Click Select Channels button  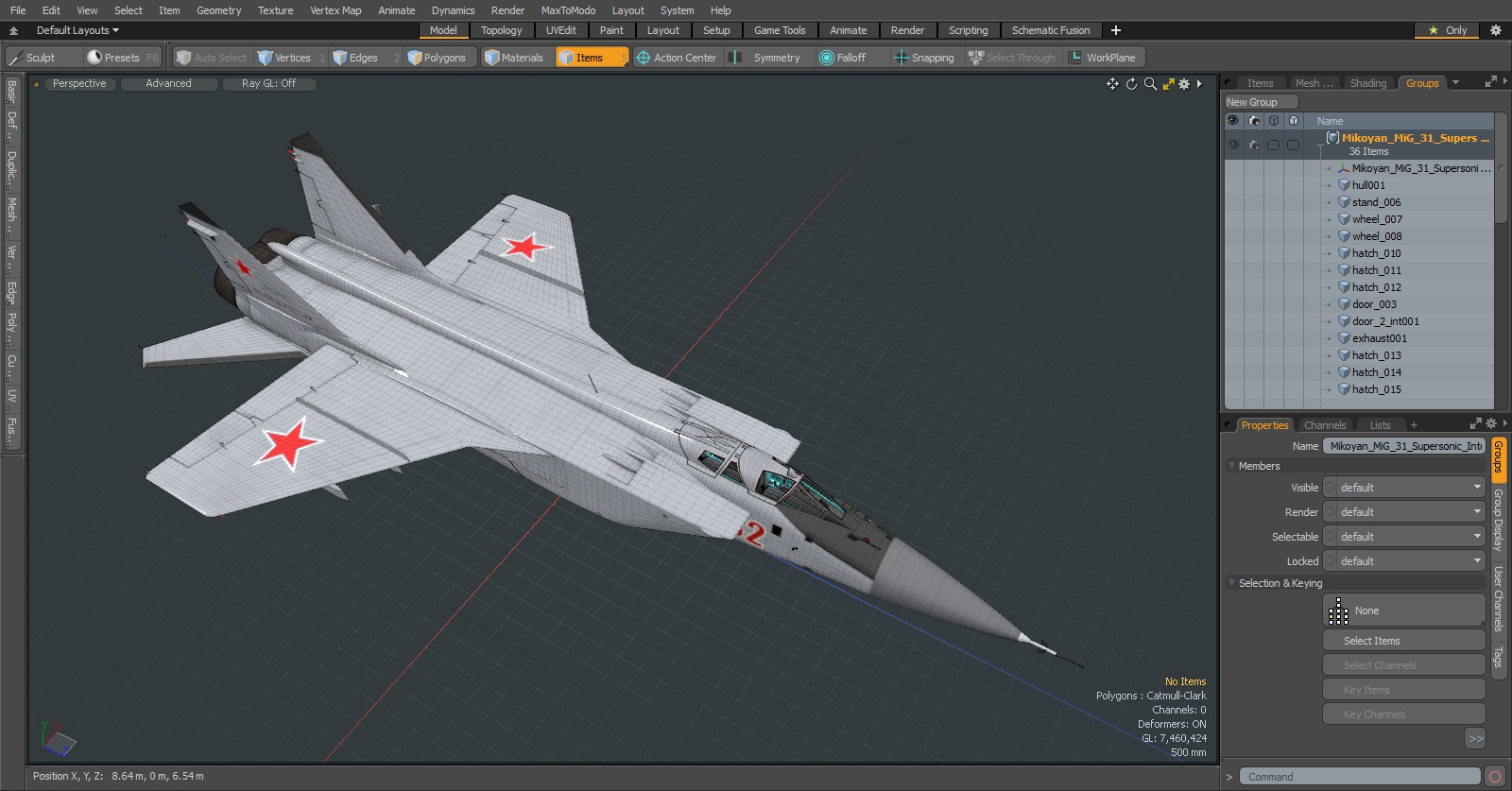click(x=1404, y=665)
